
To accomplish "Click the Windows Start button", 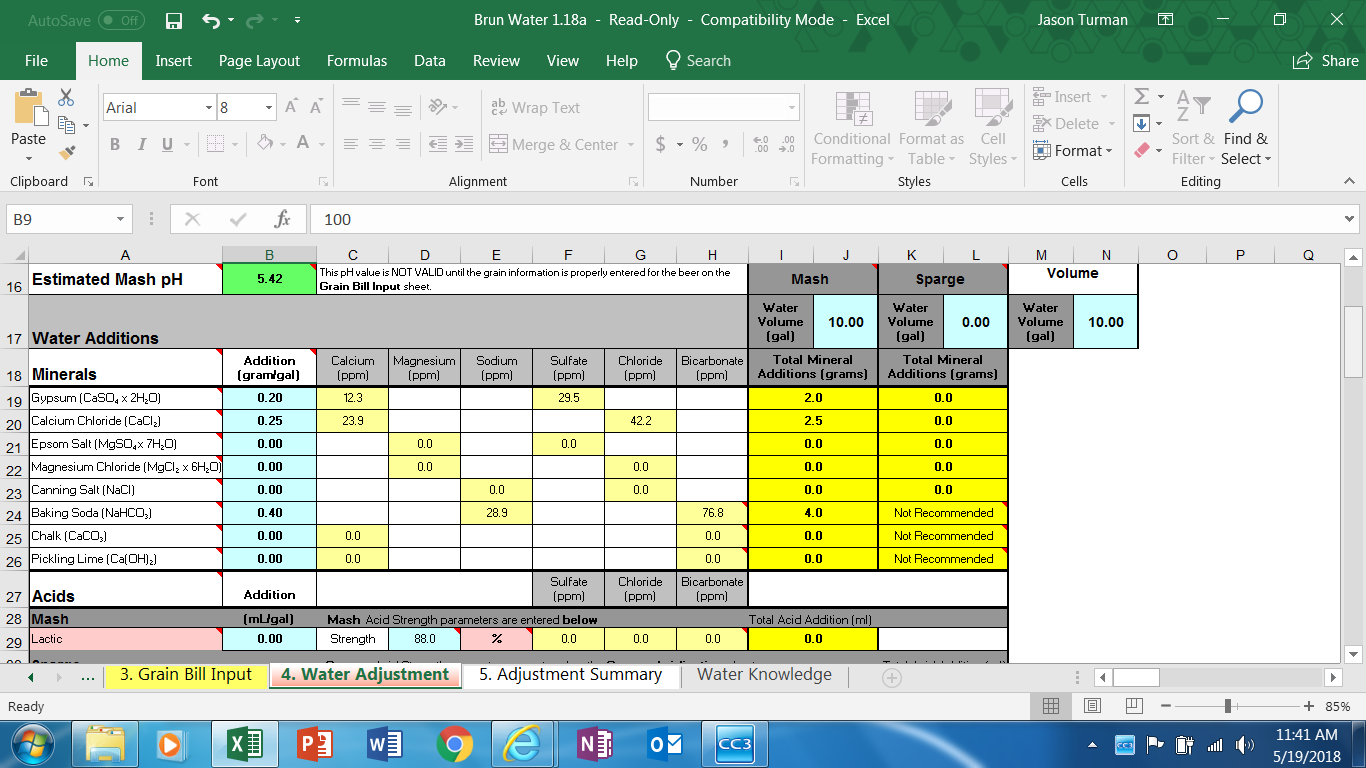I will click(x=31, y=745).
